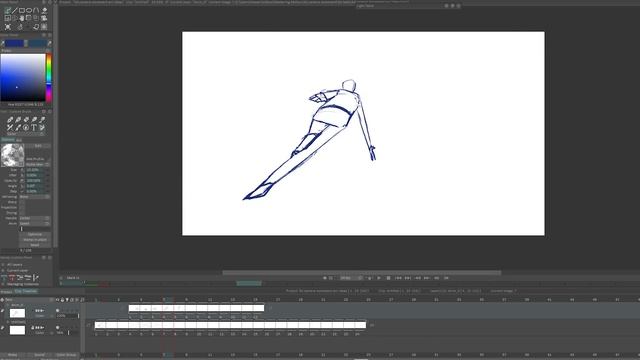Select the ellipse shape tool

click(29, 10)
